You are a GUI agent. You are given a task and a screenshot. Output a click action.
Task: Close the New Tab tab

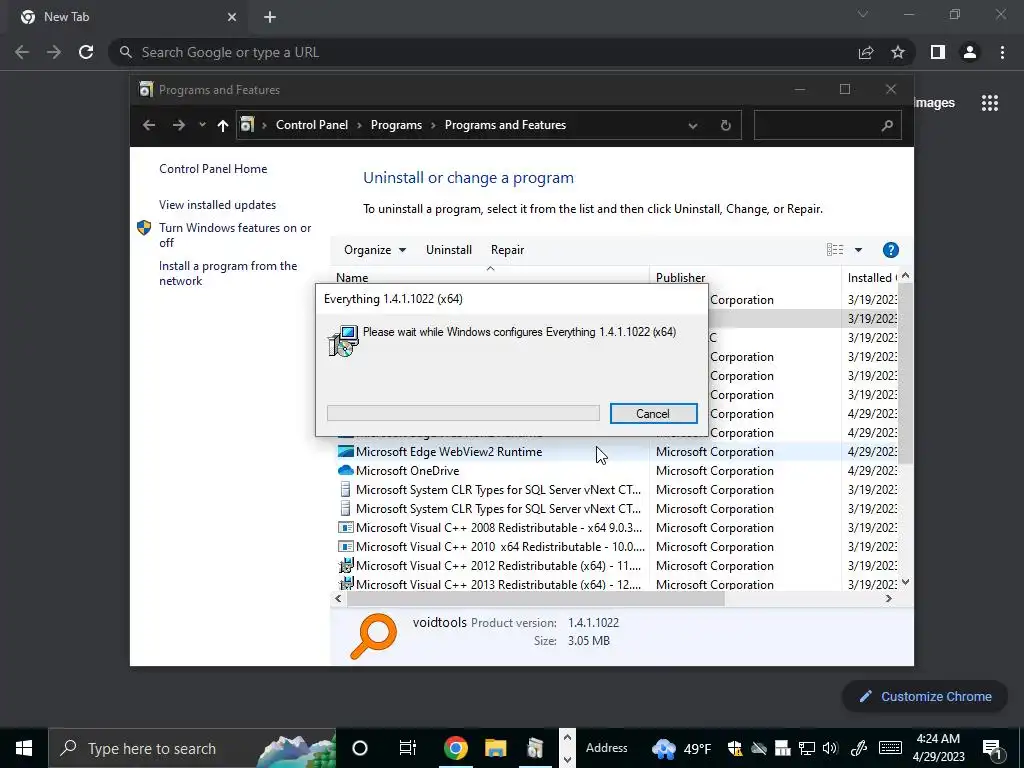click(x=232, y=17)
